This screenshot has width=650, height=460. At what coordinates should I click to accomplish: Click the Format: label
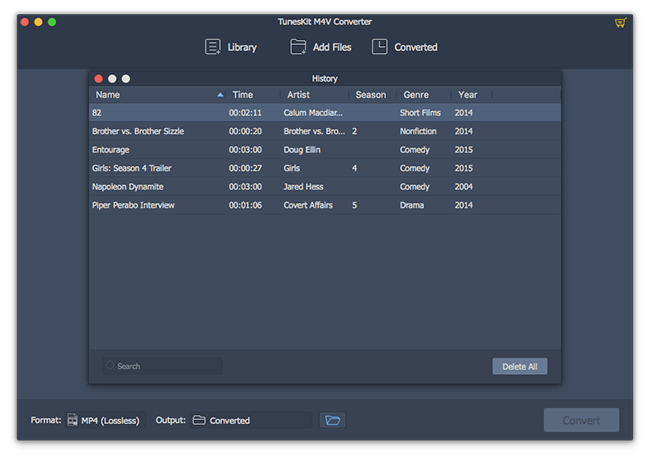[46, 420]
